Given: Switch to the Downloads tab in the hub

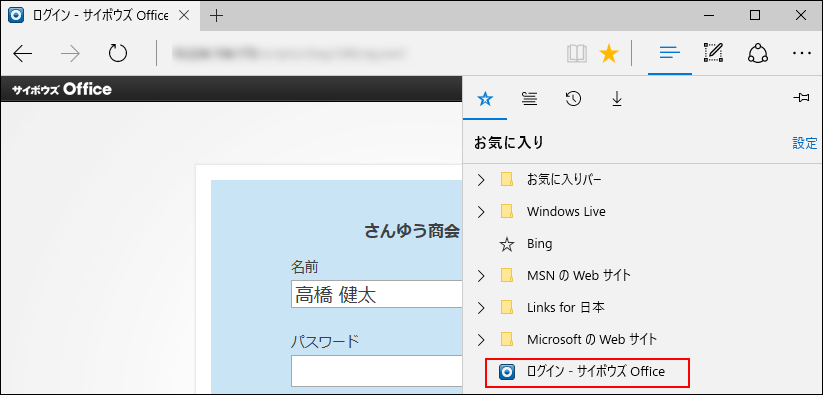Looking at the screenshot, I should coord(617,99).
